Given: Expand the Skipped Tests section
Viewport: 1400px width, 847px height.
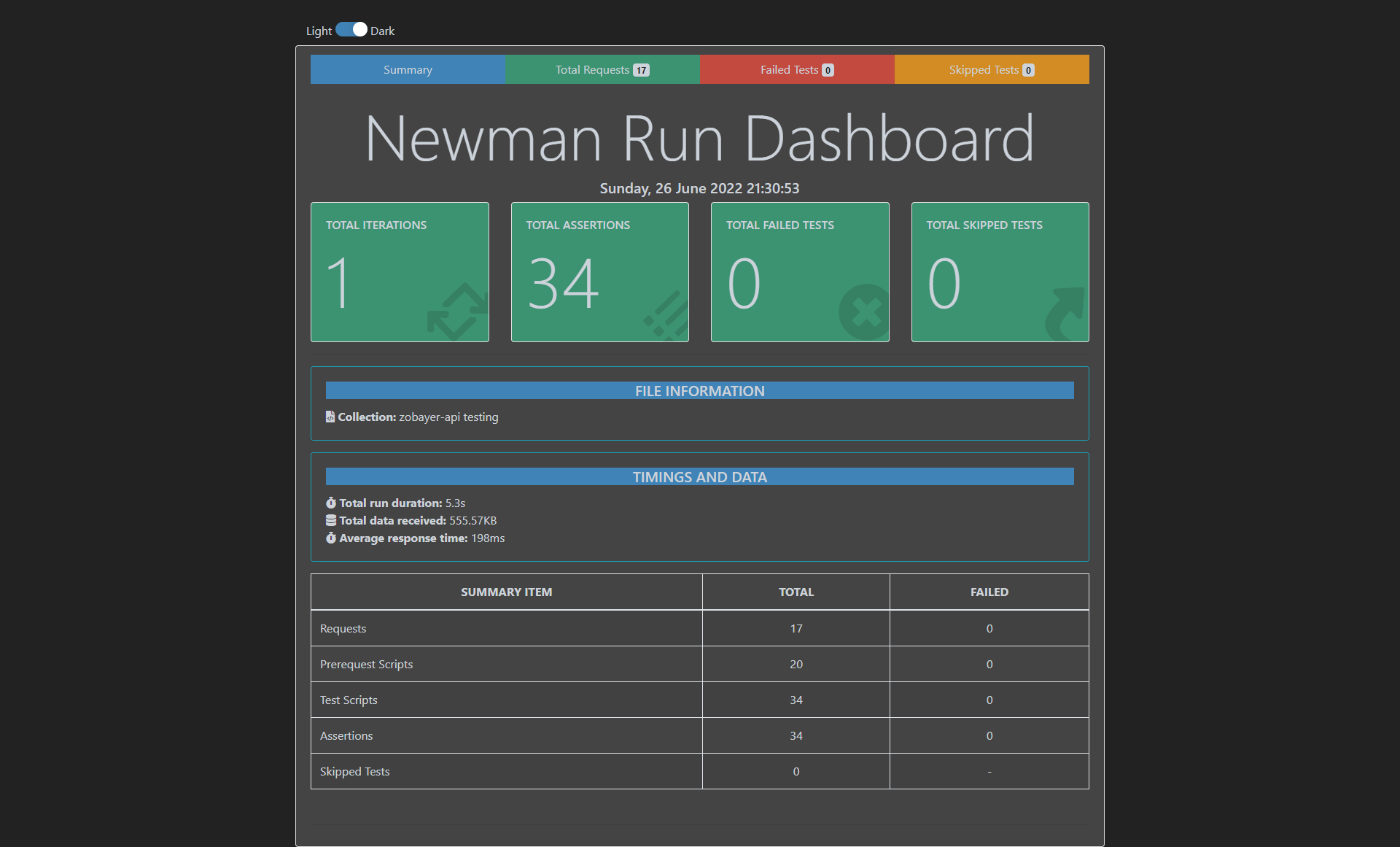Looking at the screenshot, I should (991, 69).
